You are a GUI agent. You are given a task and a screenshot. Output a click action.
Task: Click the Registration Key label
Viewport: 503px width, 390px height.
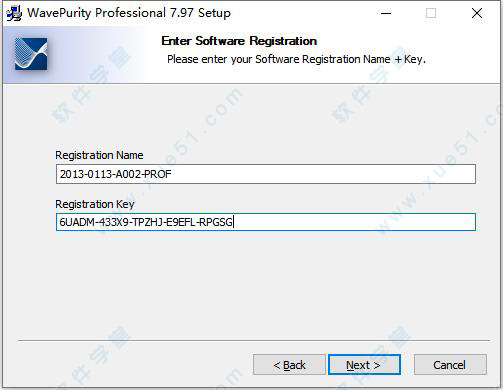pyautogui.click(x=95, y=204)
